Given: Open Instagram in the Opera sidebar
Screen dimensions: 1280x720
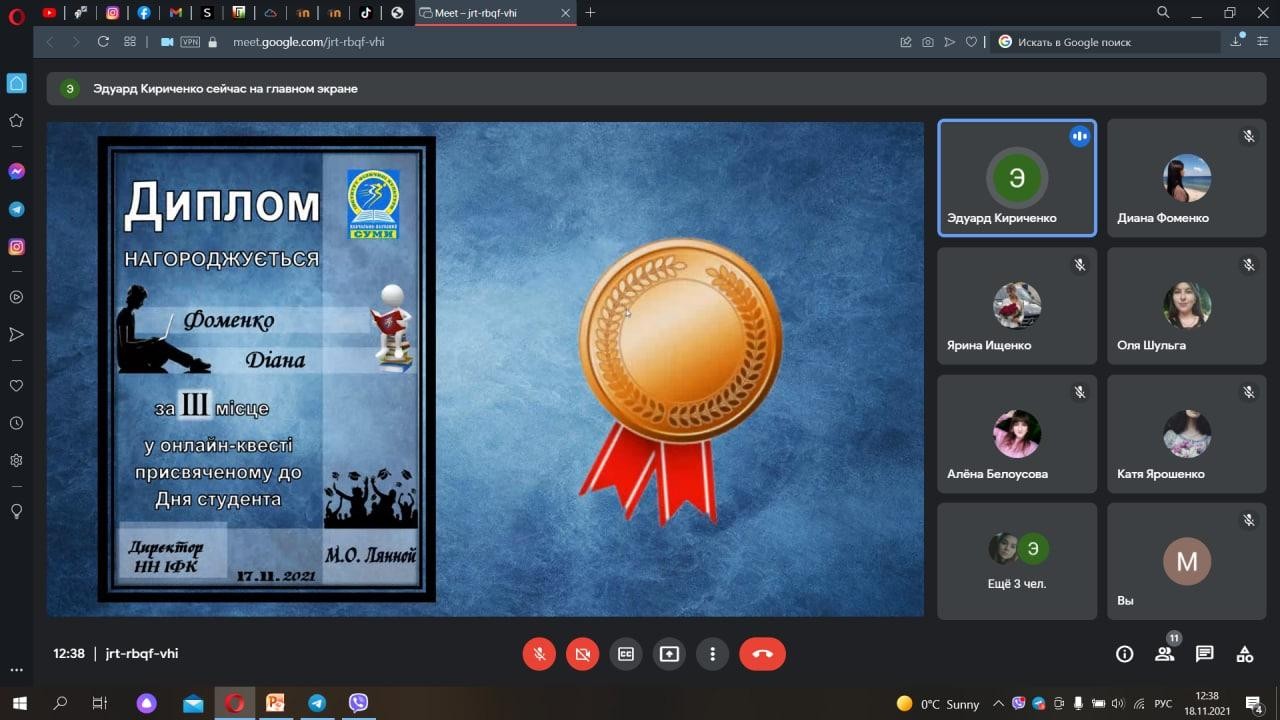Looking at the screenshot, I should [16, 247].
